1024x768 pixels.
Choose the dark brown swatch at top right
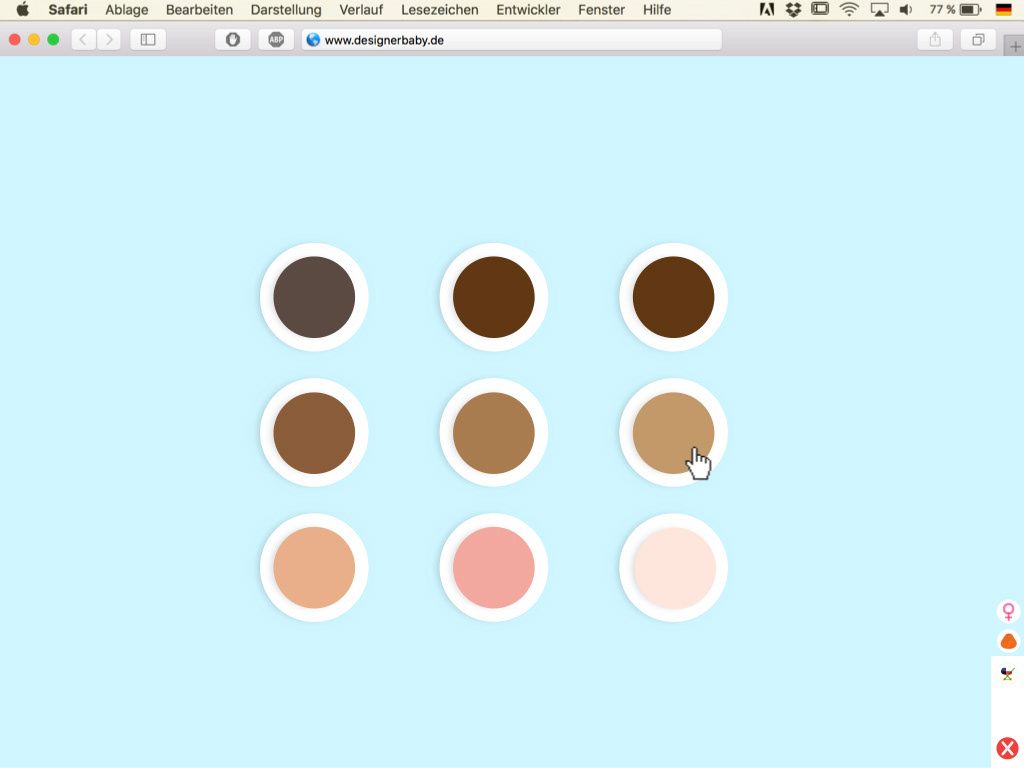coord(673,297)
